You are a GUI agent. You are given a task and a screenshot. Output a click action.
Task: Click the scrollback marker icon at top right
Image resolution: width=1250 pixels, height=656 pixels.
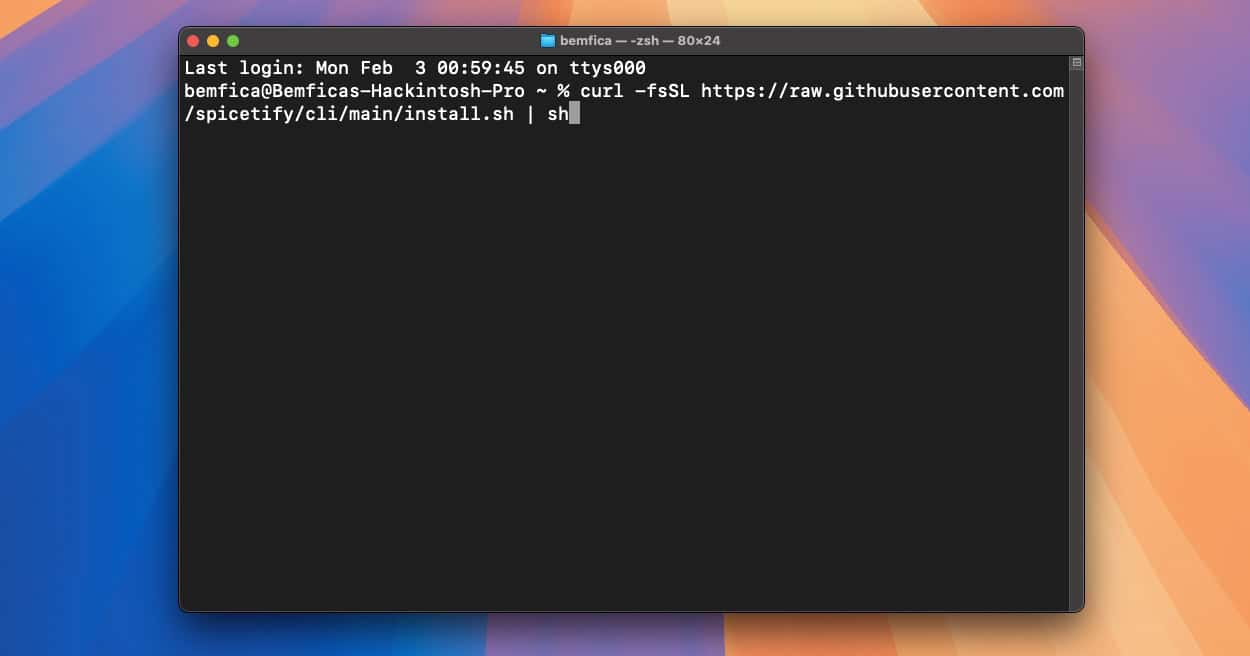tap(1077, 63)
